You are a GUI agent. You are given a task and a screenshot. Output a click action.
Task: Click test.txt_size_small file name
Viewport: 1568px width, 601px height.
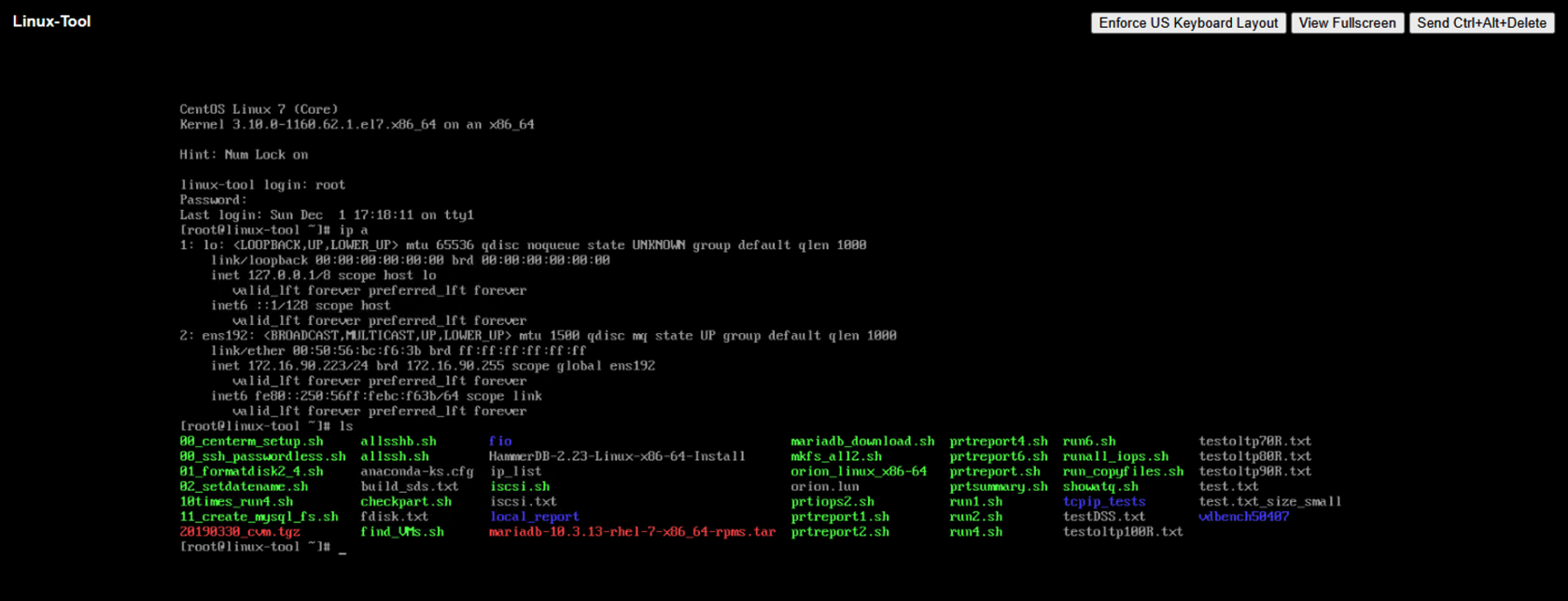tap(1270, 501)
